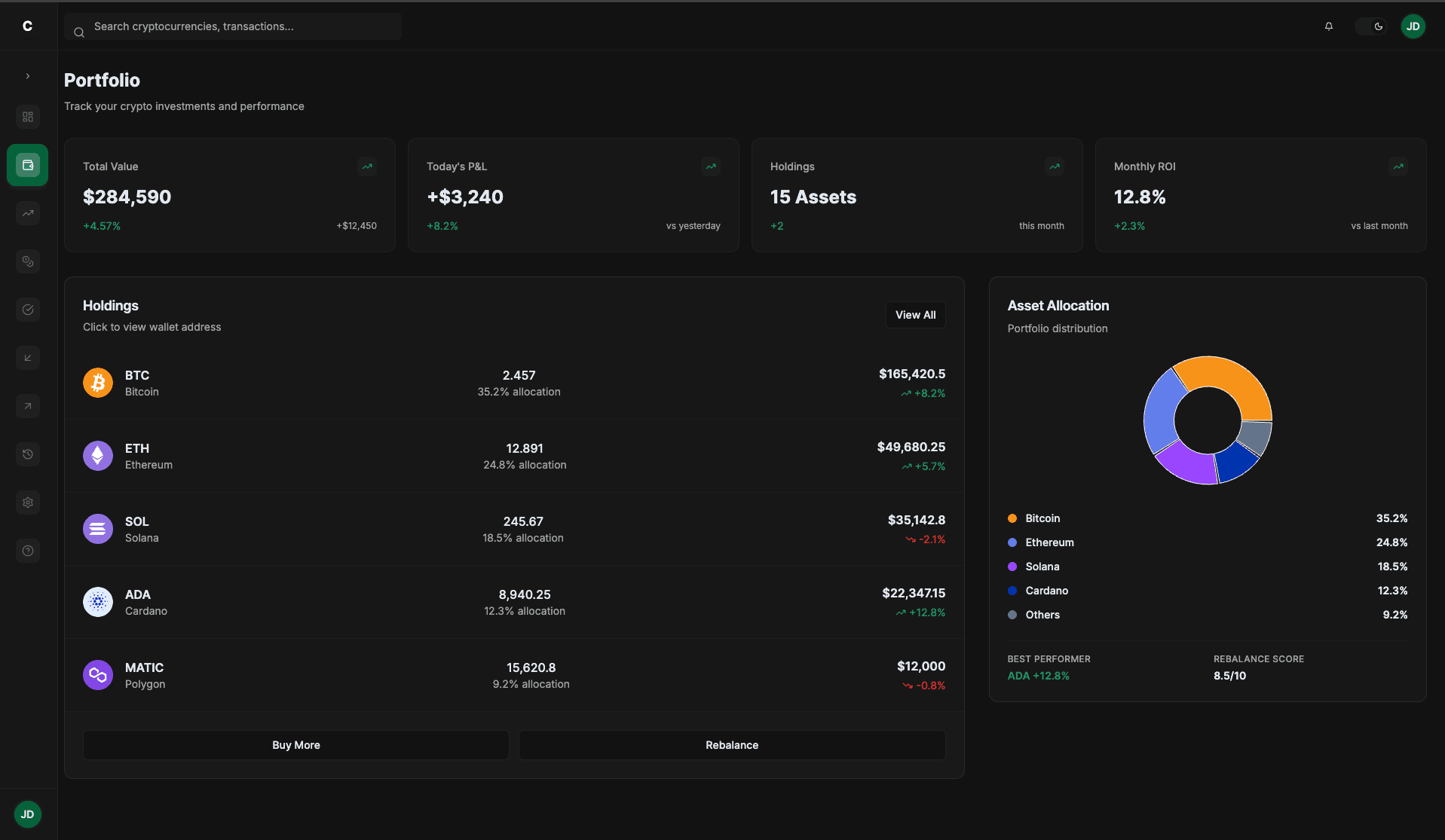Screen dimensions: 1445x840
Task: Select the Coins sidebar icon
Action: [28, 261]
